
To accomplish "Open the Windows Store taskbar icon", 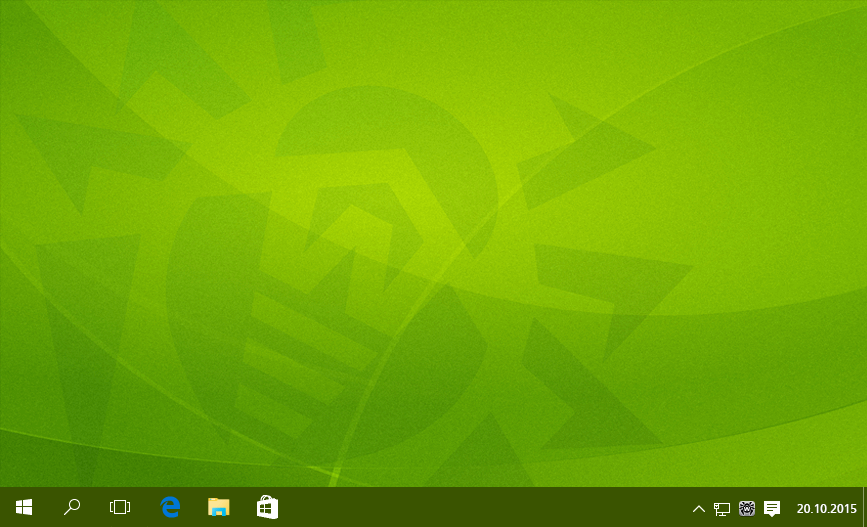I will [267, 507].
